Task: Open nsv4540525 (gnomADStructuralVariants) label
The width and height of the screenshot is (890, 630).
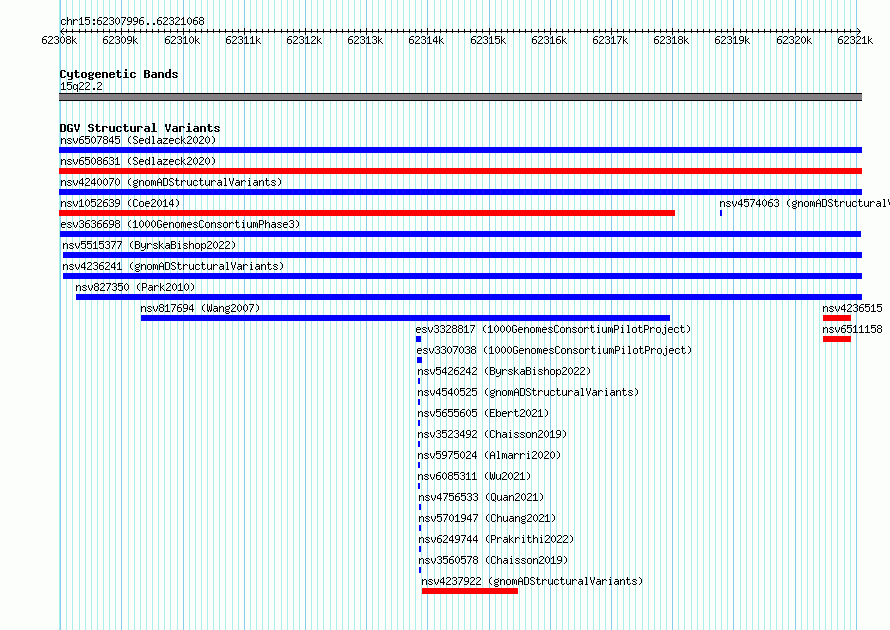Action: click(x=528, y=392)
